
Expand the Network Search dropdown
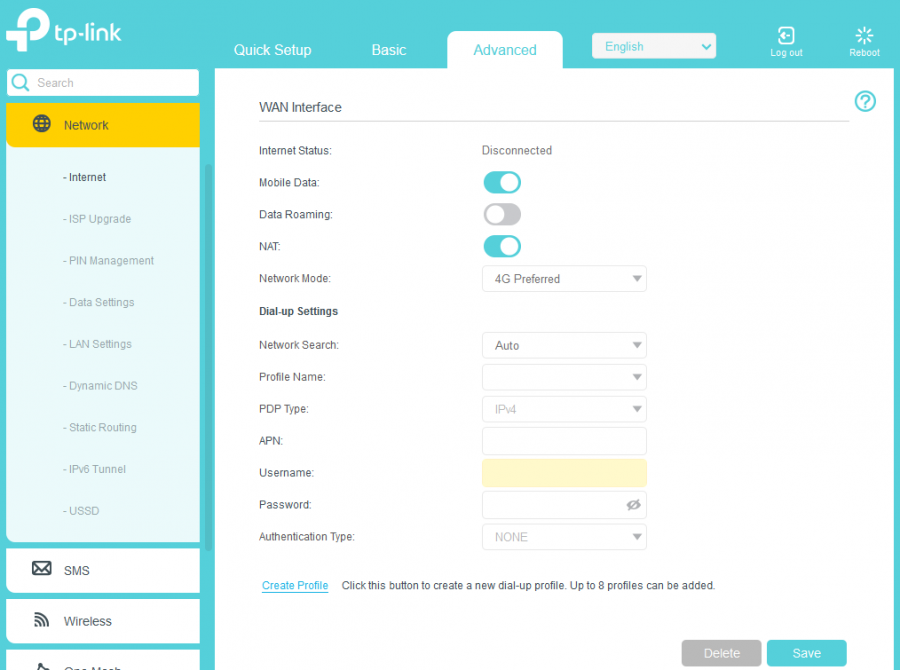564,345
